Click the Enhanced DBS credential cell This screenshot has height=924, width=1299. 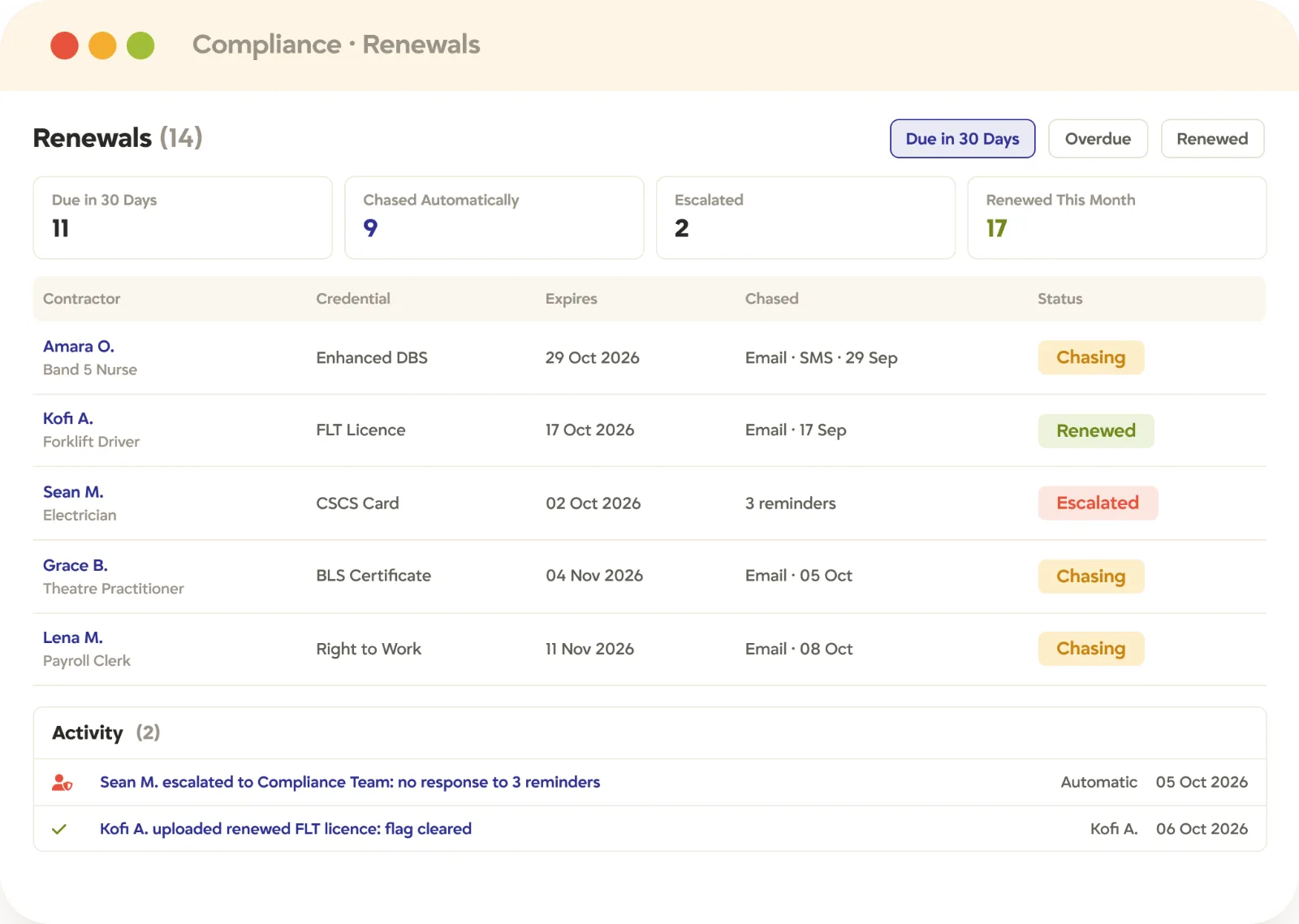372,358
